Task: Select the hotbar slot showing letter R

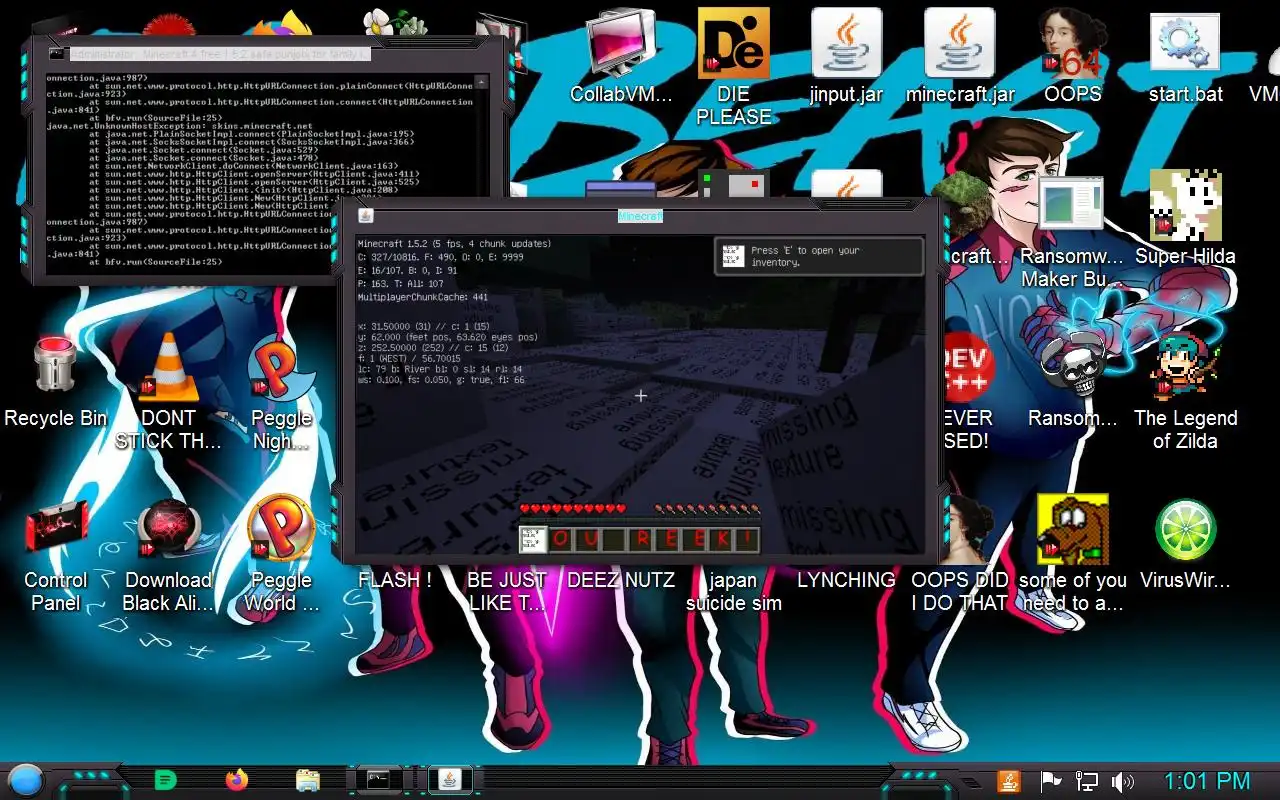Action: tap(640, 540)
